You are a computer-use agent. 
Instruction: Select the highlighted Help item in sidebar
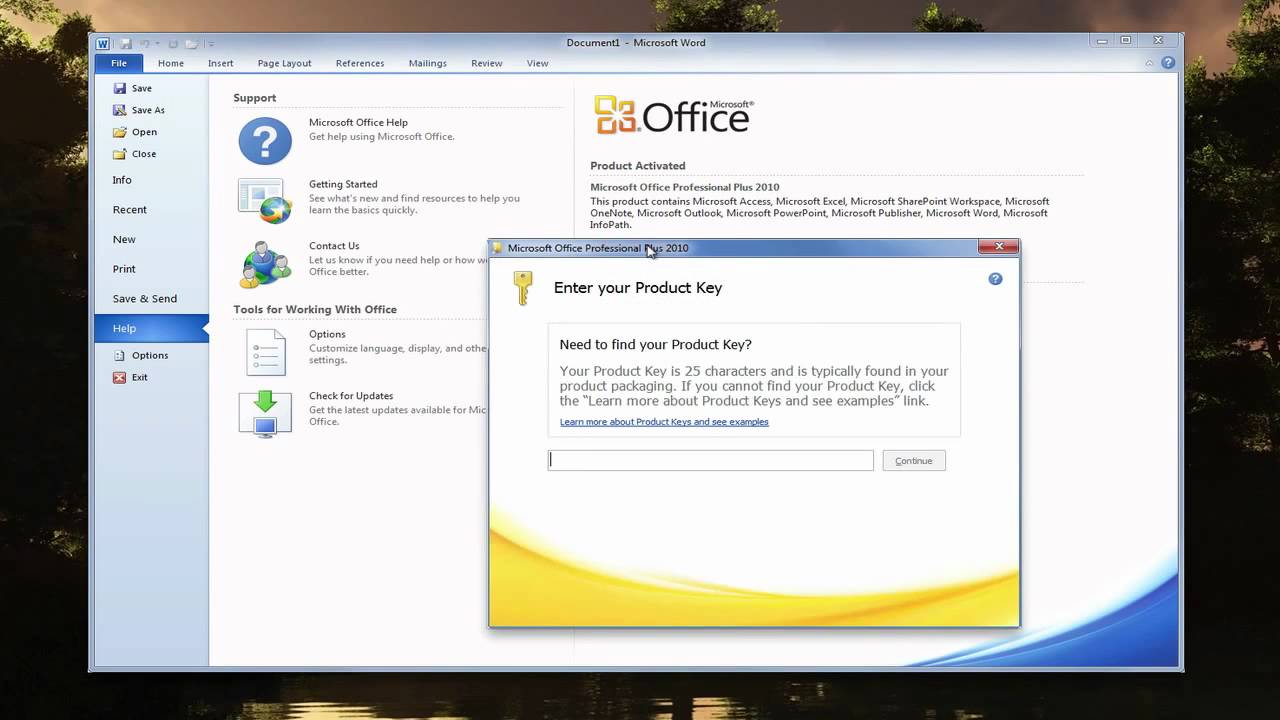pos(152,328)
